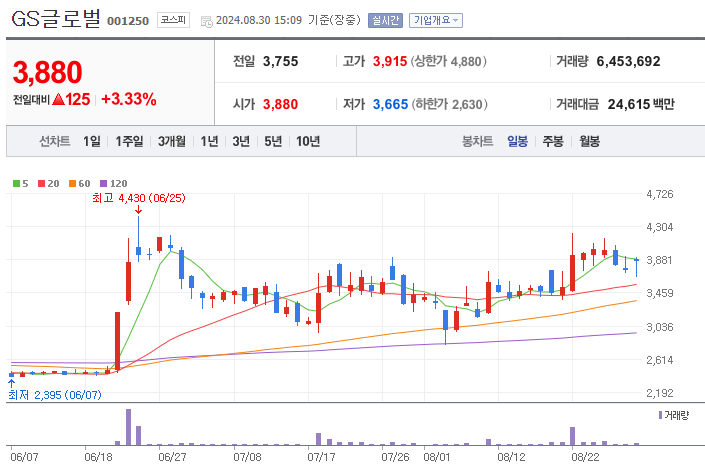Click the 저가 value 3,665

(x=390, y=104)
